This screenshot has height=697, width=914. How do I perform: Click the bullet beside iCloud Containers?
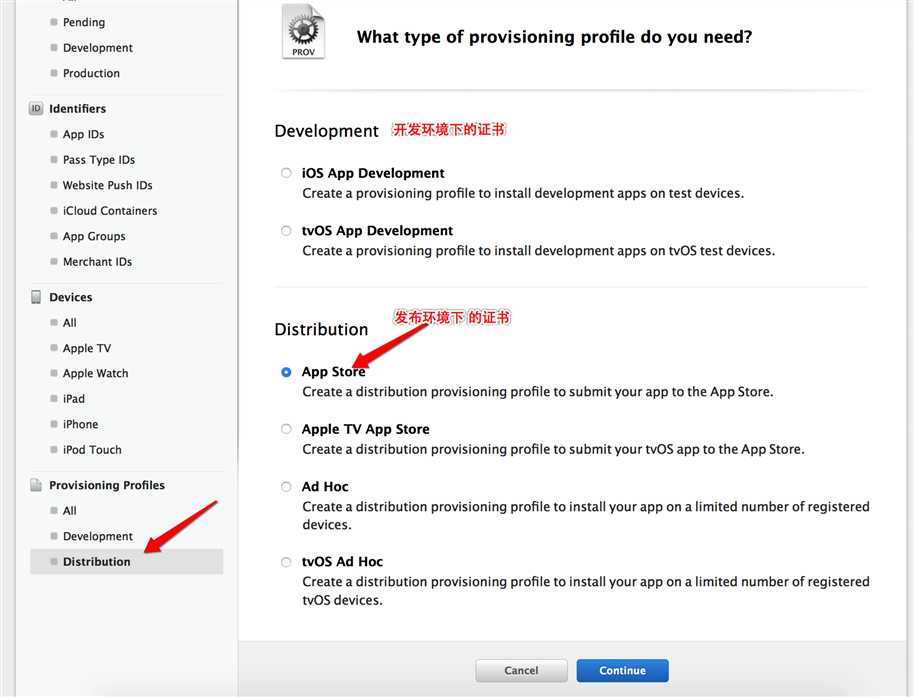[54, 211]
